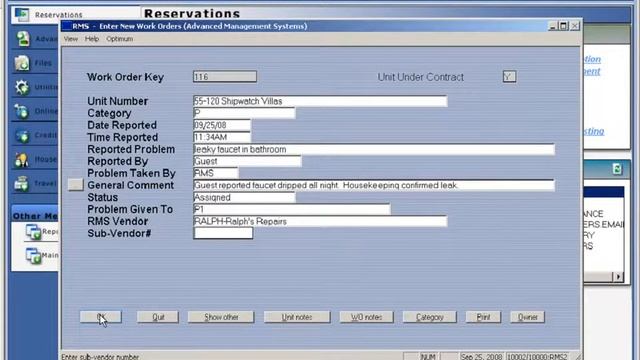Click the Online sidebar icon
640x360 pixels.
pyautogui.click(x=22, y=111)
